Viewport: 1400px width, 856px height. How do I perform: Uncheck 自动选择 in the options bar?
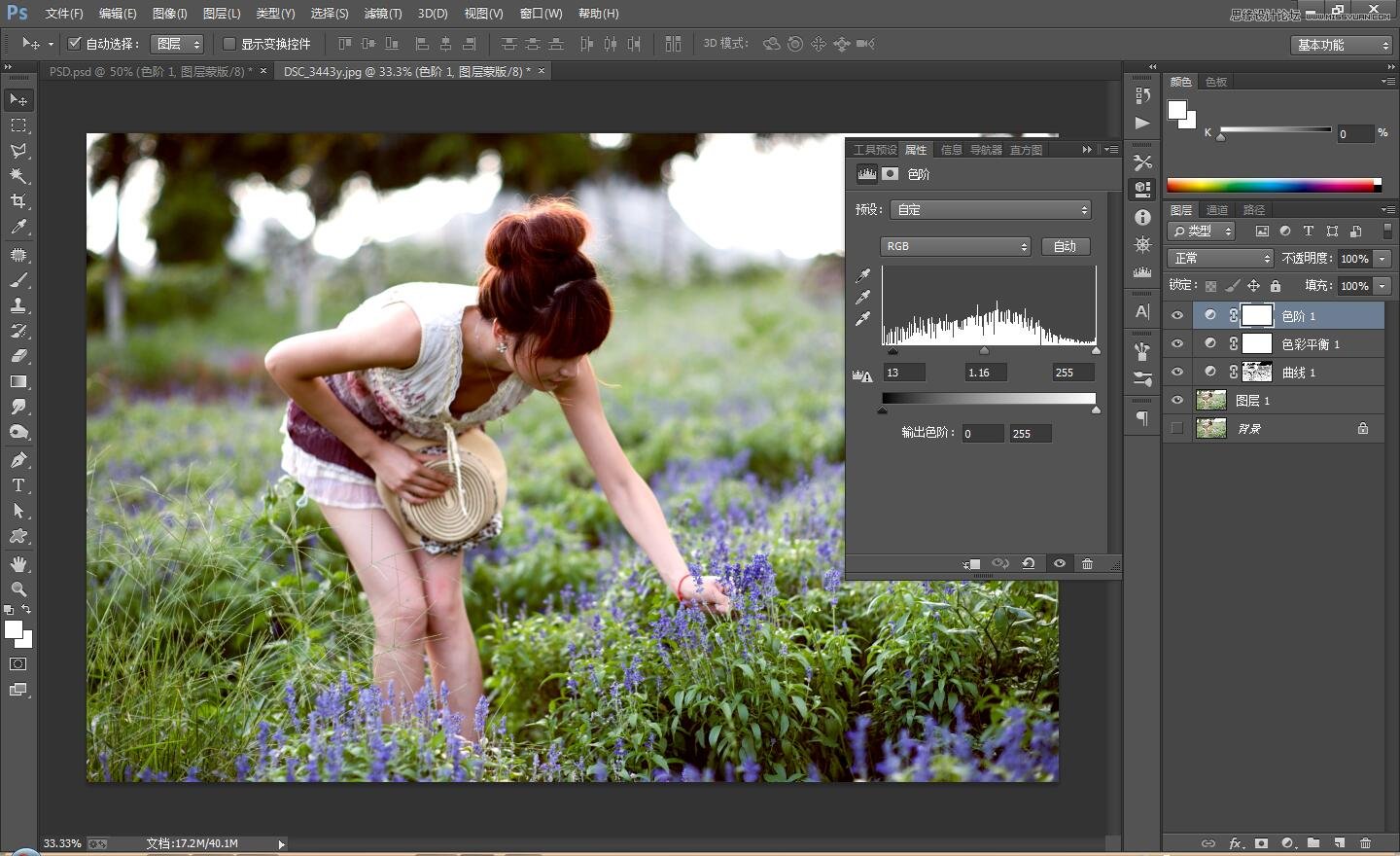pos(75,43)
